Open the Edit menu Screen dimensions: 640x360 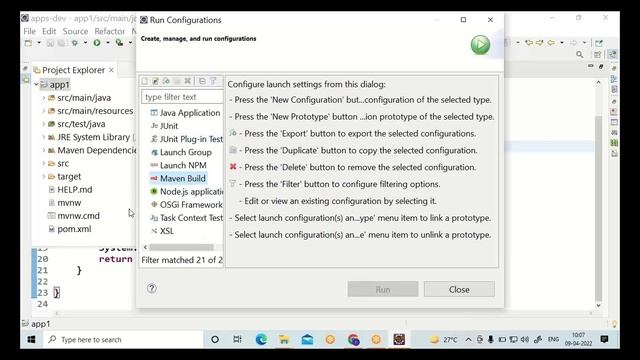point(49,31)
